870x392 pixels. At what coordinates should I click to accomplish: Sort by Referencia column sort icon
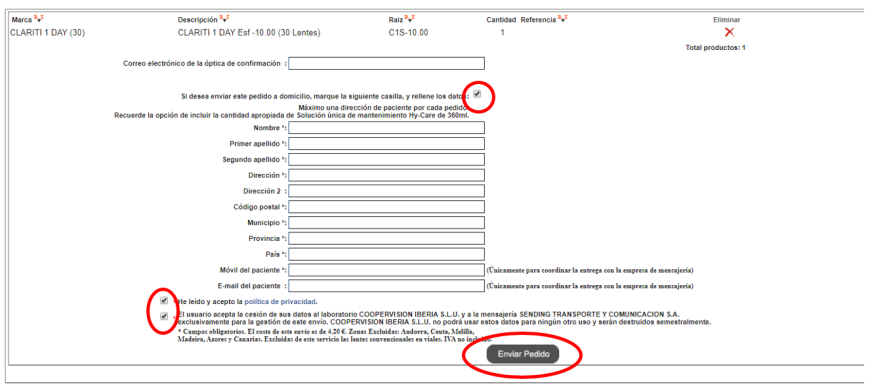563,19
